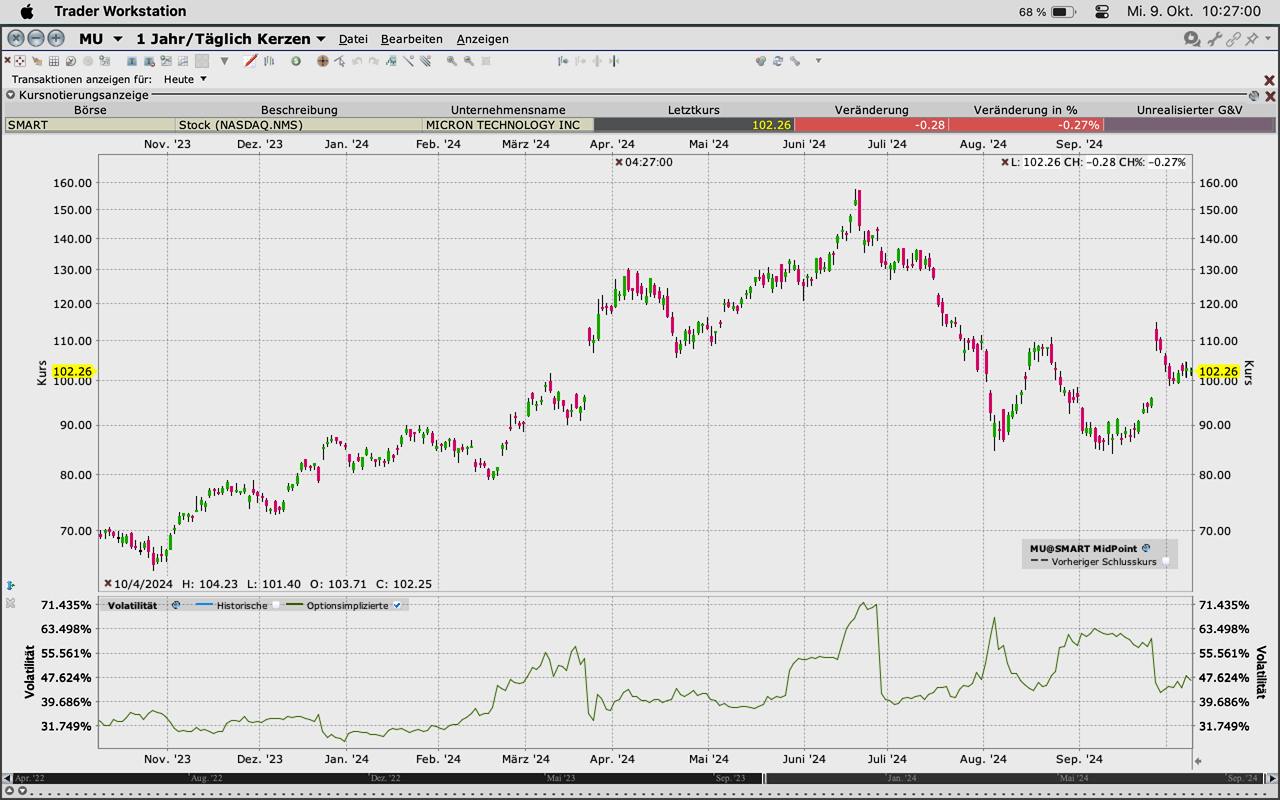Click the green circular refresh icon in toolbar
The image size is (1280, 800).
click(x=296, y=61)
